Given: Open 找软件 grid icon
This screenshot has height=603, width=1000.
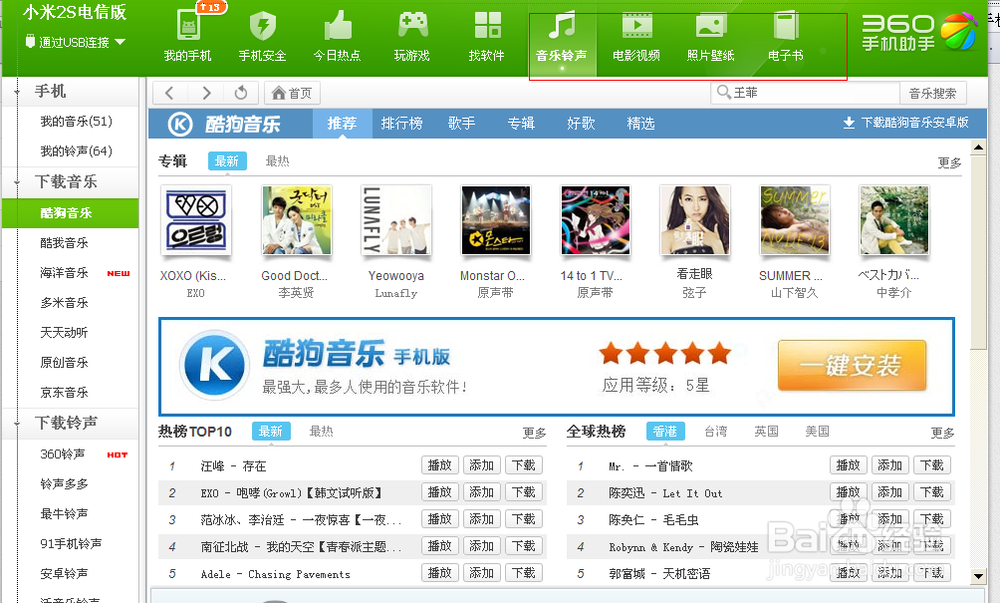Looking at the screenshot, I should coord(487,25).
